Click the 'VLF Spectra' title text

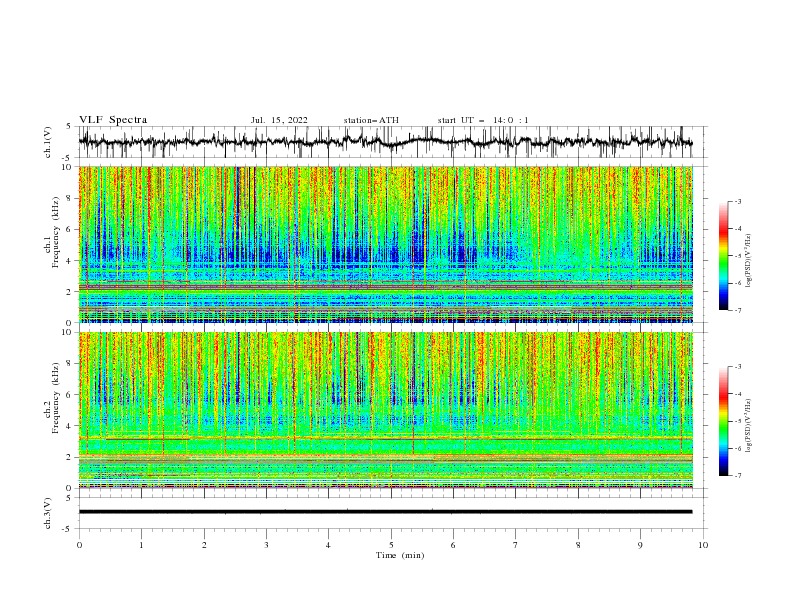[113, 120]
